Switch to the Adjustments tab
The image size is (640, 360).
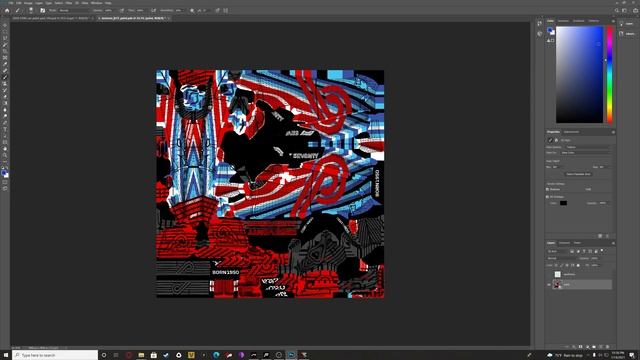(x=571, y=132)
